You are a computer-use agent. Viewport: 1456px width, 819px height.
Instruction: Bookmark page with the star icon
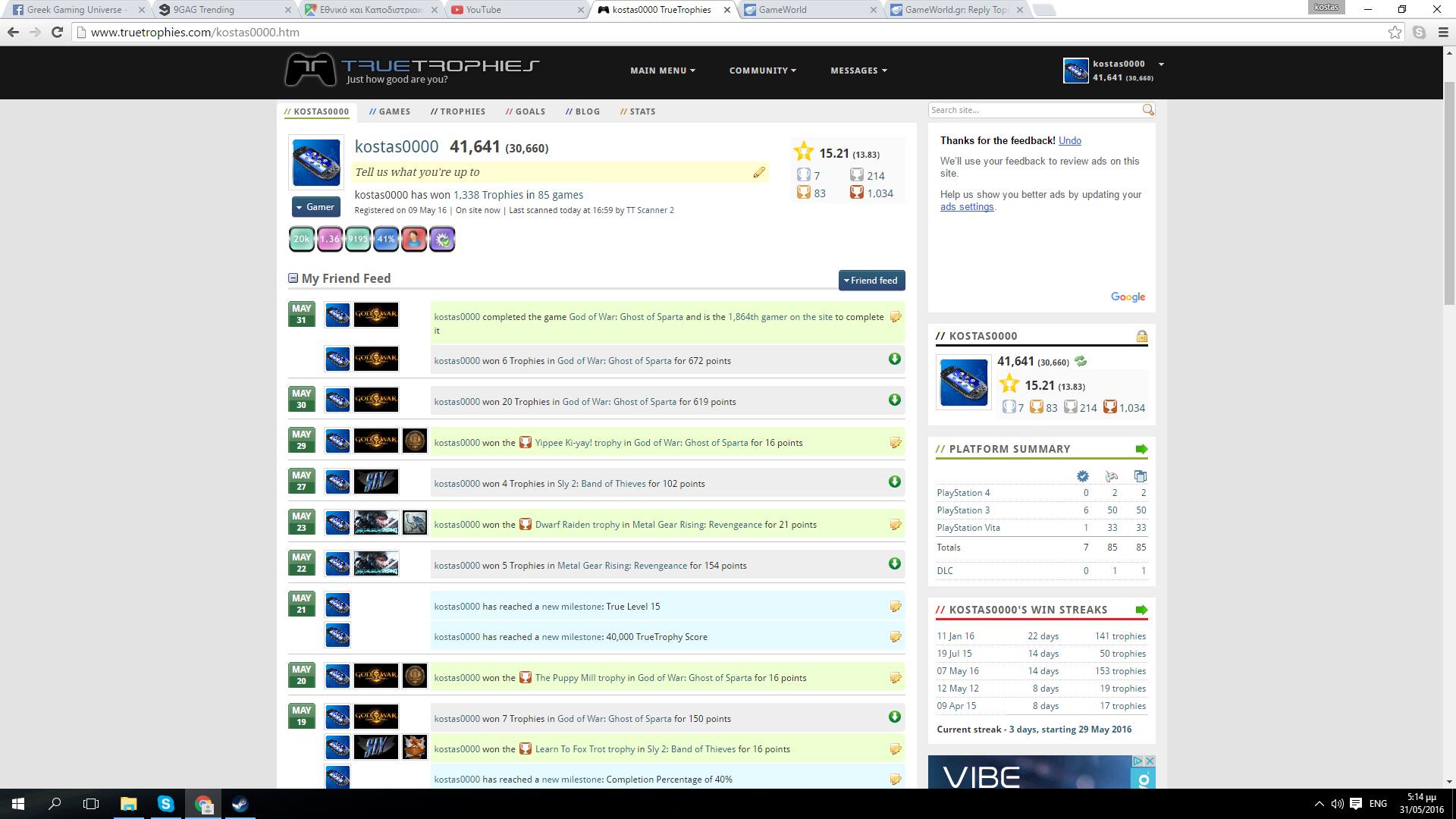[x=1395, y=32]
